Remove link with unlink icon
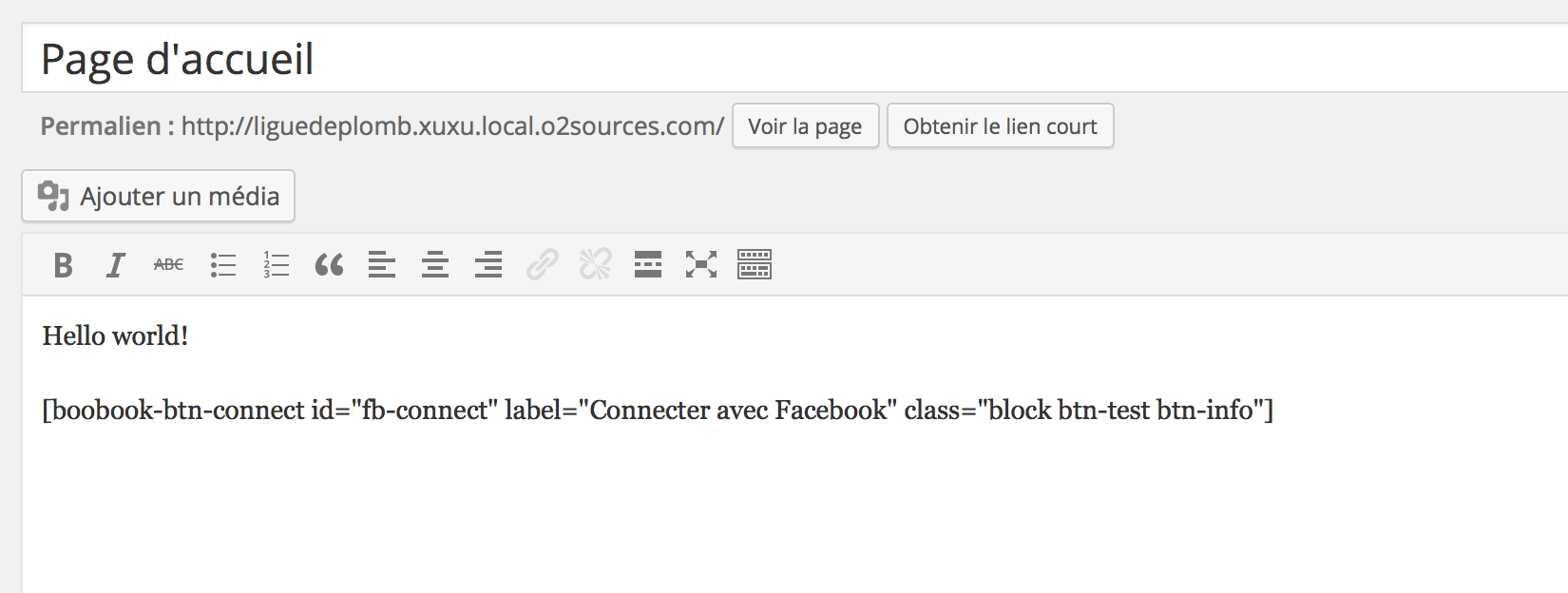The width and height of the screenshot is (1568, 593). pos(595,265)
